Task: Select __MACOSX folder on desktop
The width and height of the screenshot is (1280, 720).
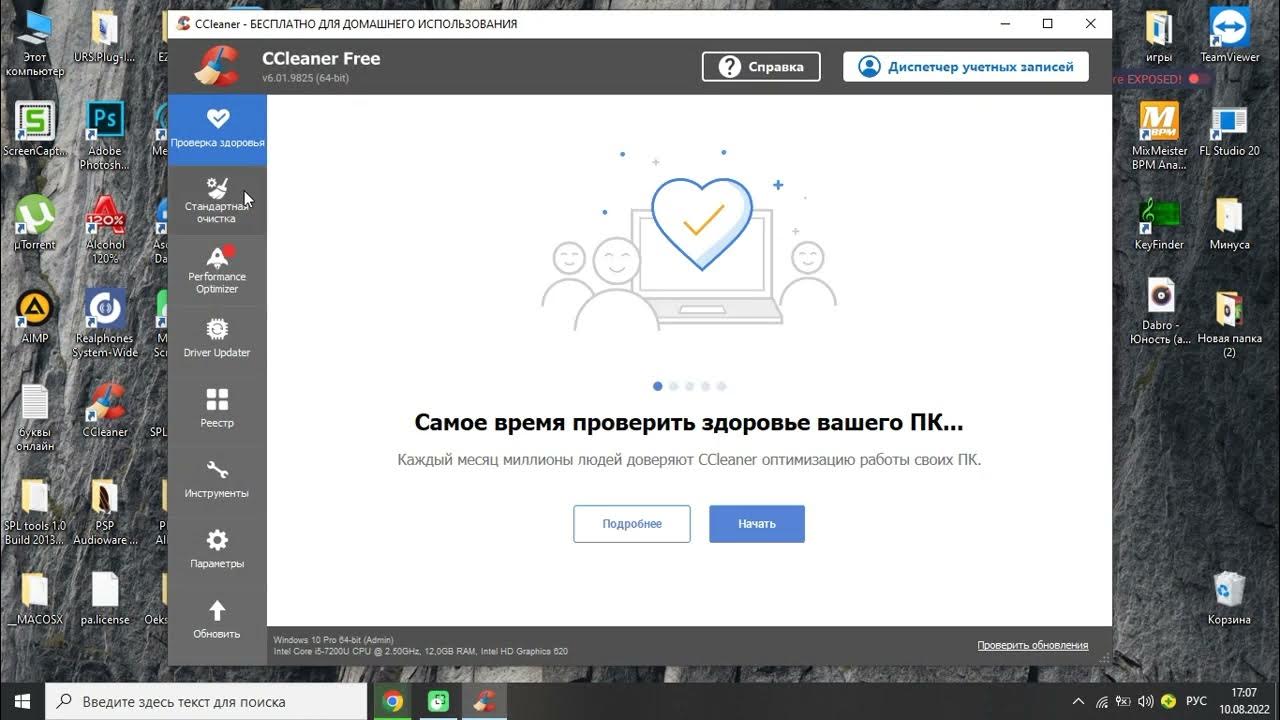Action: coord(35,598)
